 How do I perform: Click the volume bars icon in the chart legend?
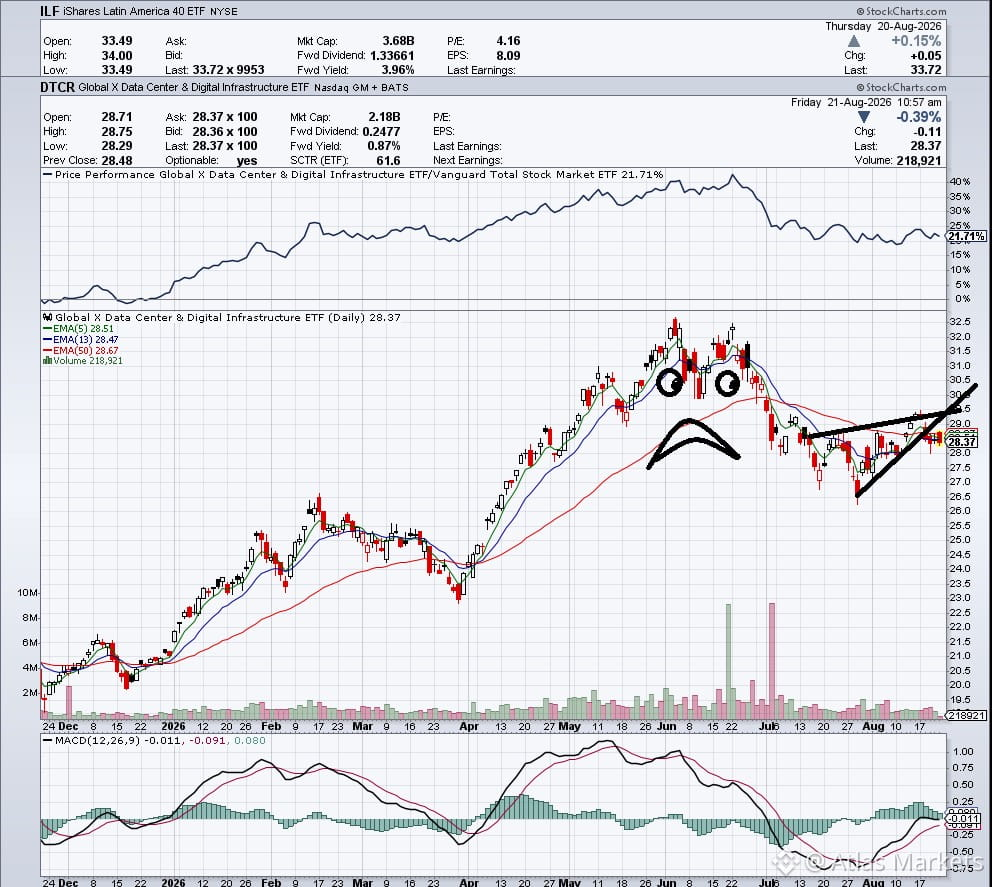(47, 361)
